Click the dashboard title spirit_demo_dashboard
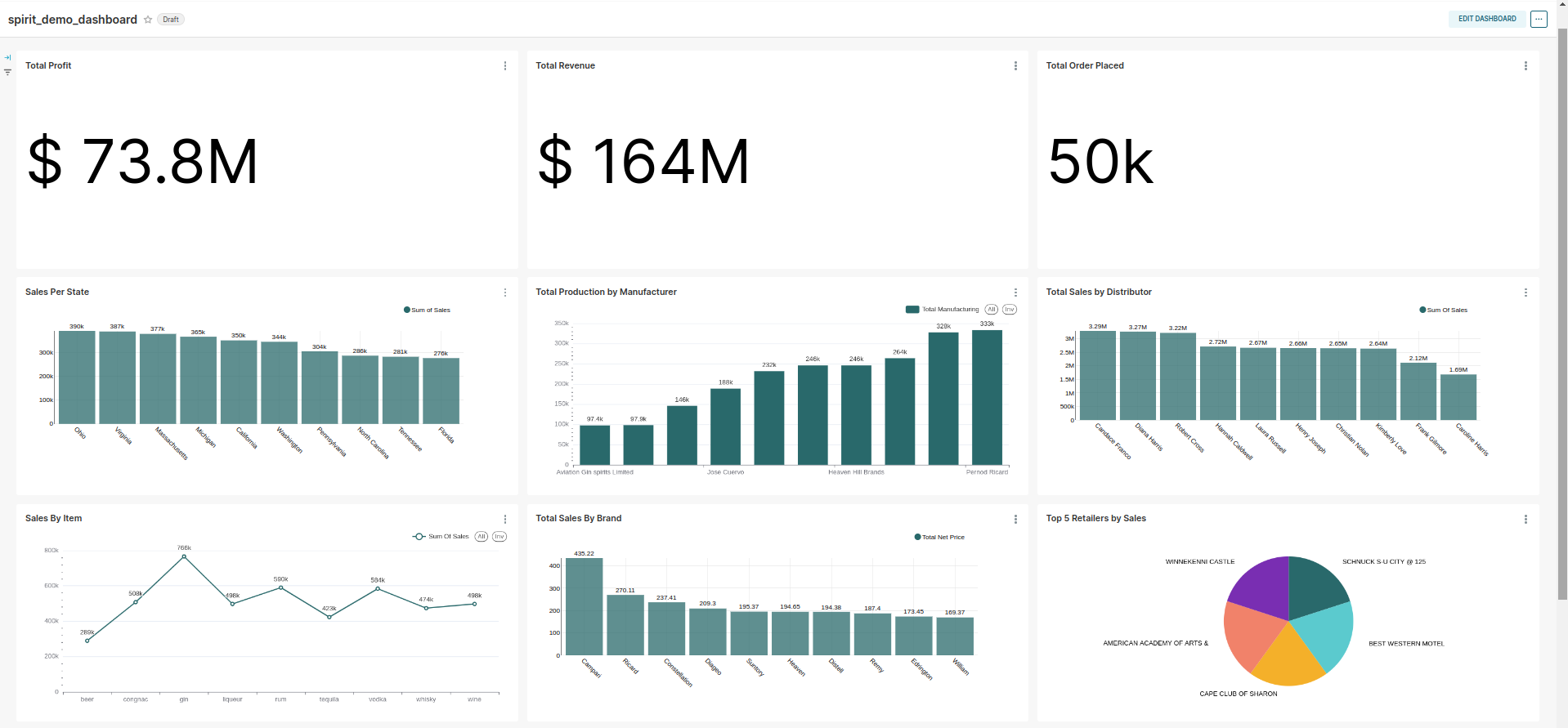 (73, 20)
